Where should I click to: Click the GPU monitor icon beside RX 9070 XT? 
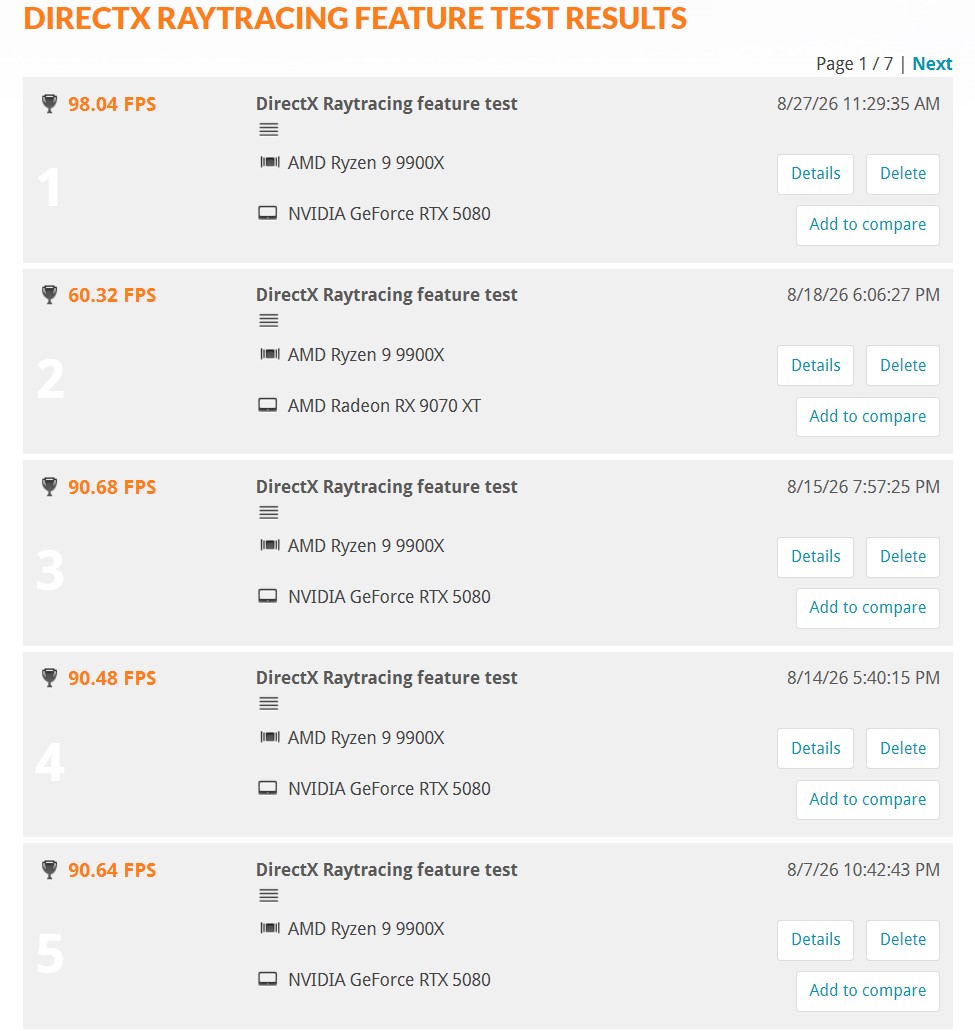coord(268,405)
